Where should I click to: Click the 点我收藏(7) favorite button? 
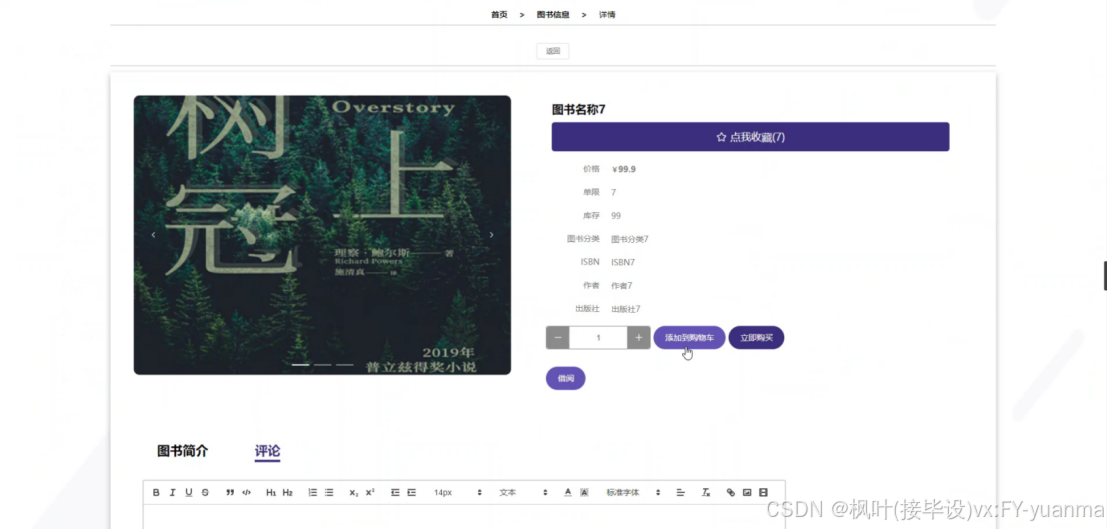tap(750, 137)
